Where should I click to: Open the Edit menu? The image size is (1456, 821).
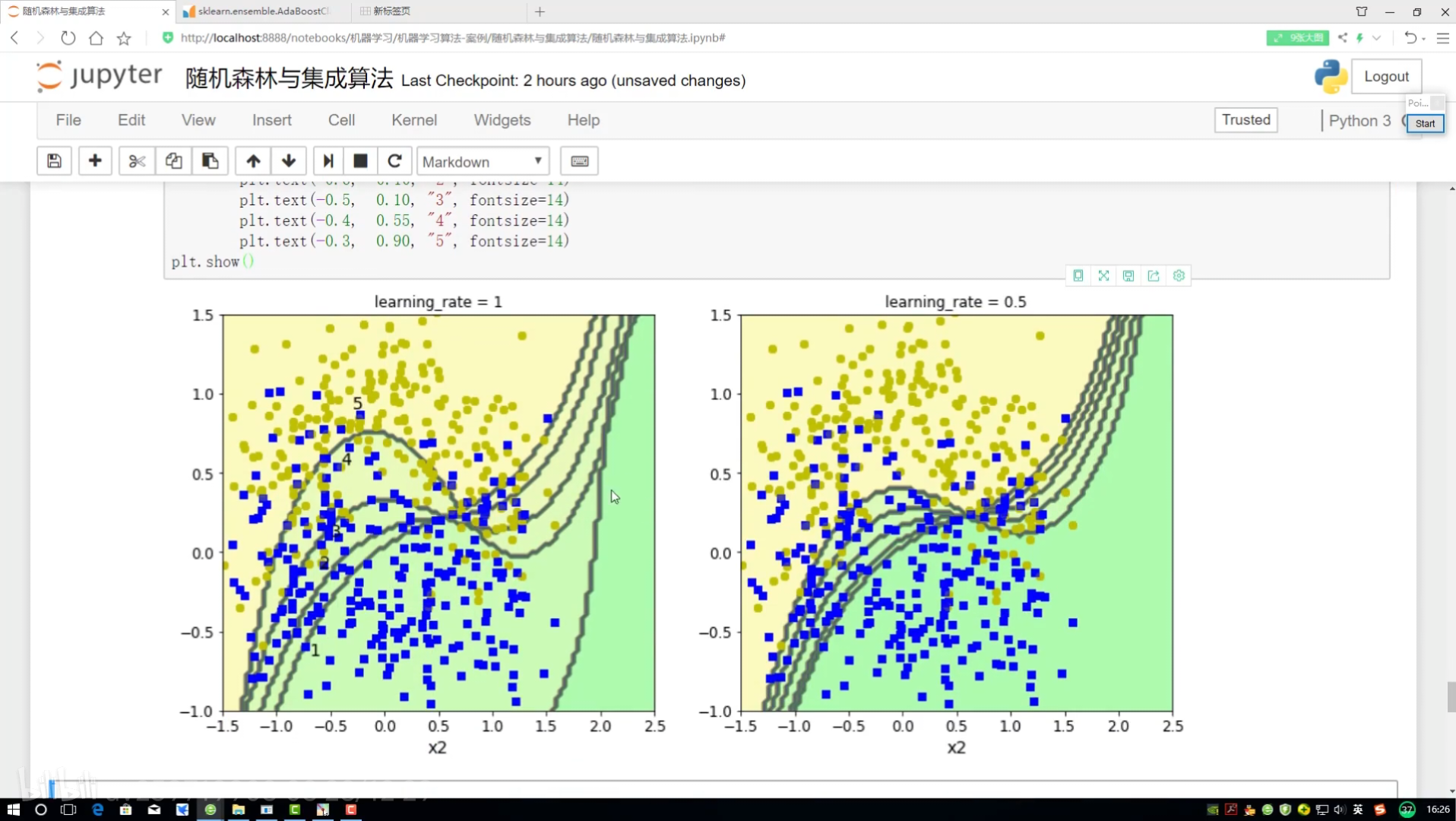pos(131,120)
